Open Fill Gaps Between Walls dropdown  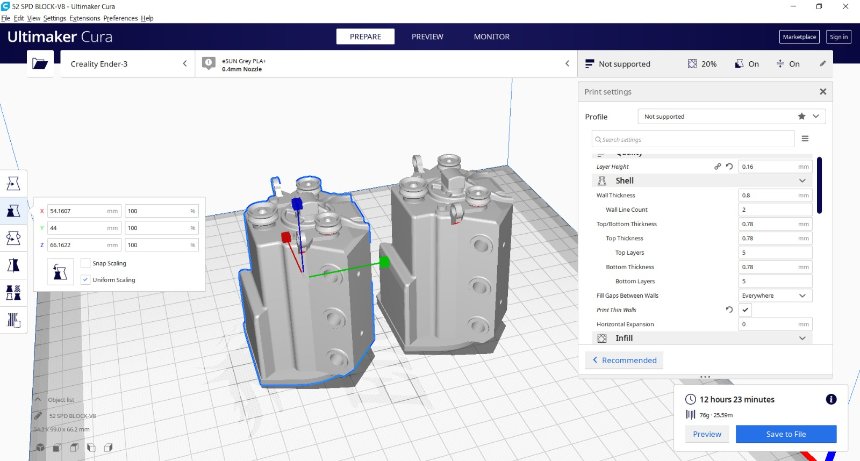(x=775, y=295)
